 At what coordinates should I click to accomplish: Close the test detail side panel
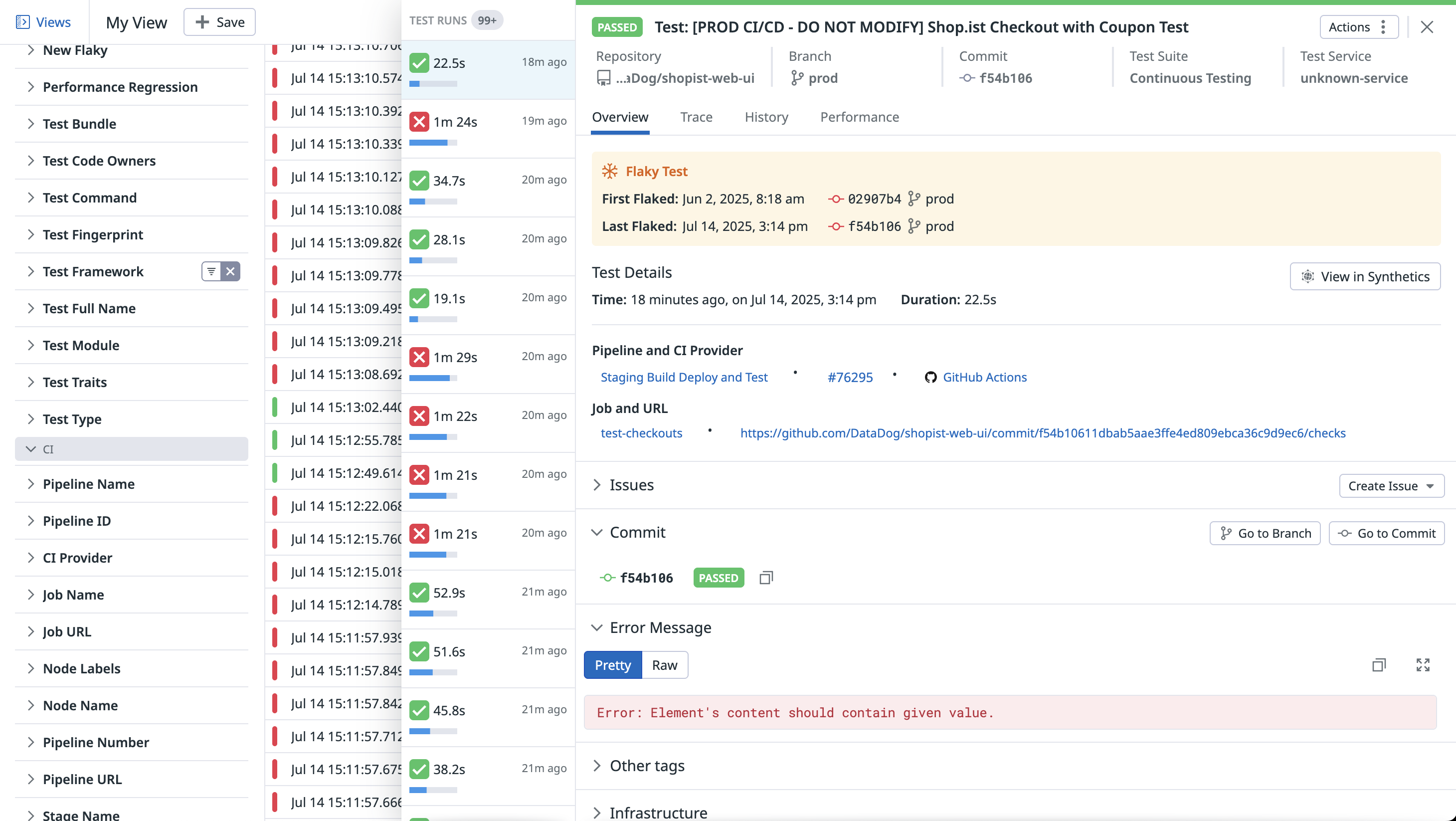(1427, 26)
